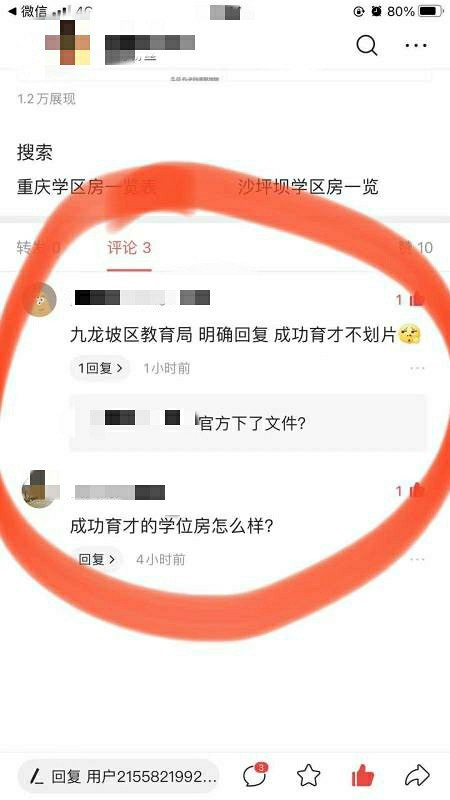The image size is (450, 800).
Task: Switch to the 评论 3 tab
Action: tap(129, 248)
